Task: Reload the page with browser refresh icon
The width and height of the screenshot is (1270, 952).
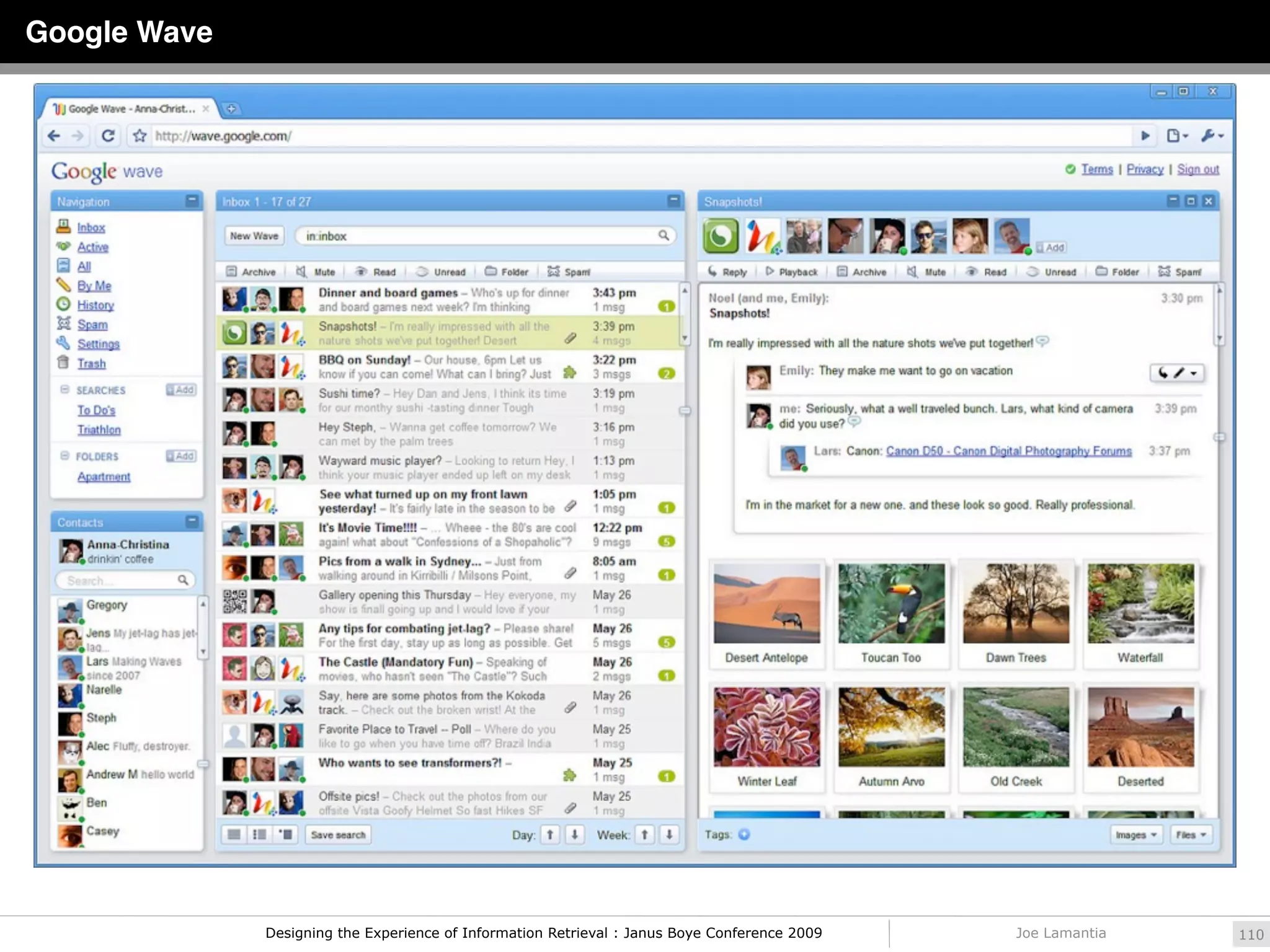Action: click(108, 136)
